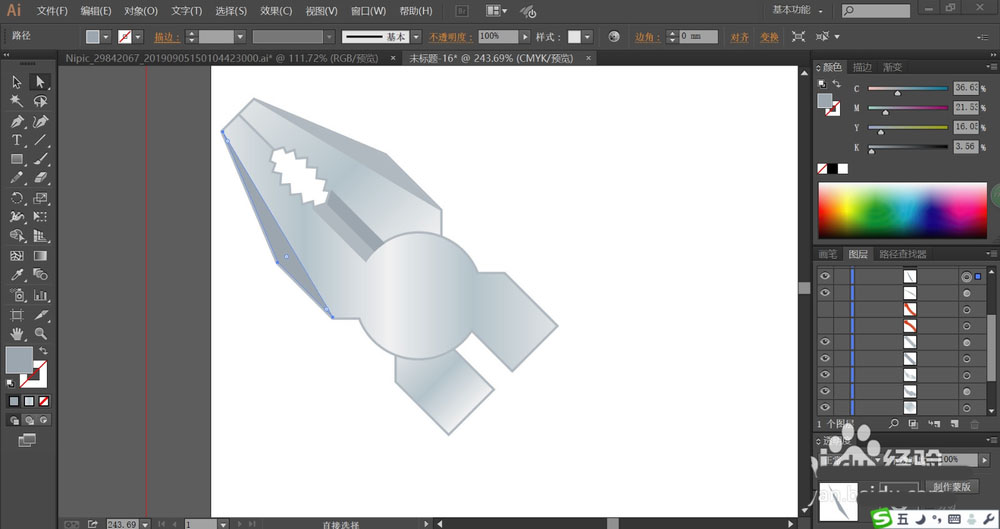Screen dimensions: 1000x529
Task: Enable Draw Behind mode
Action: pyautogui.click(x=29, y=420)
